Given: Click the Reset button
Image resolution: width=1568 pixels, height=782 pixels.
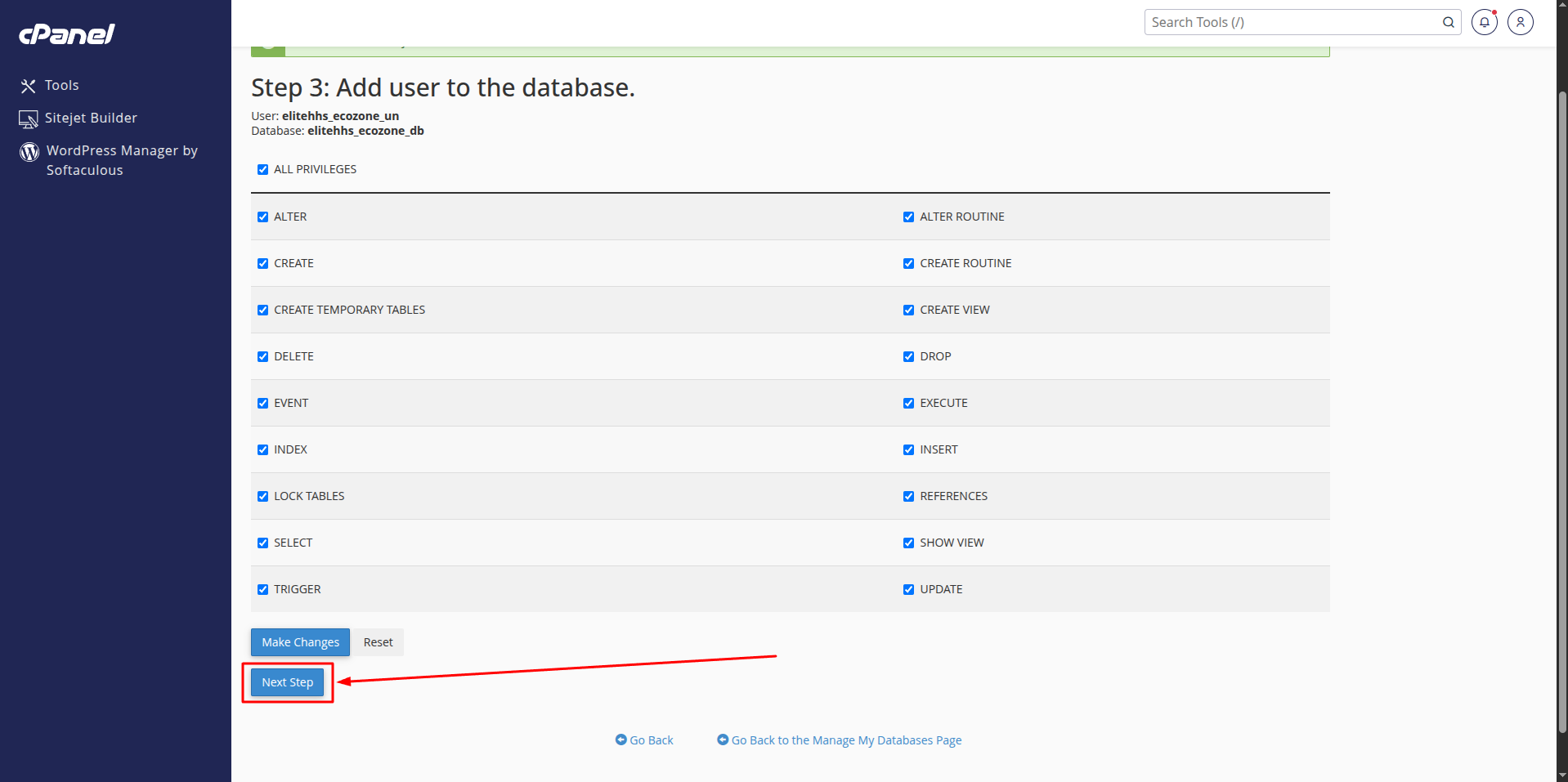Looking at the screenshot, I should pos(378,642).
